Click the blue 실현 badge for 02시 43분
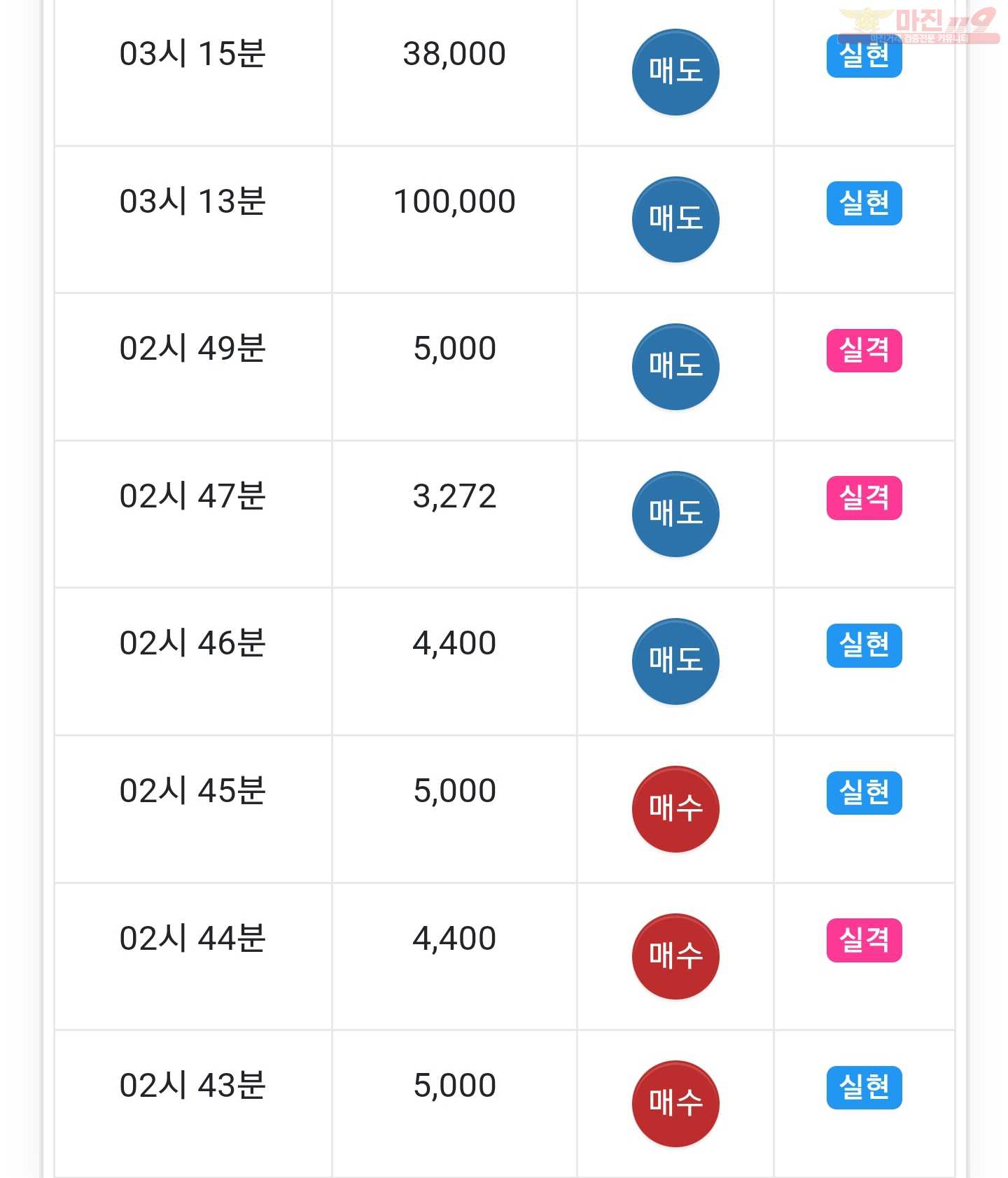The height and width of the screenshot is (1178, 1008). coord(864,1088)
